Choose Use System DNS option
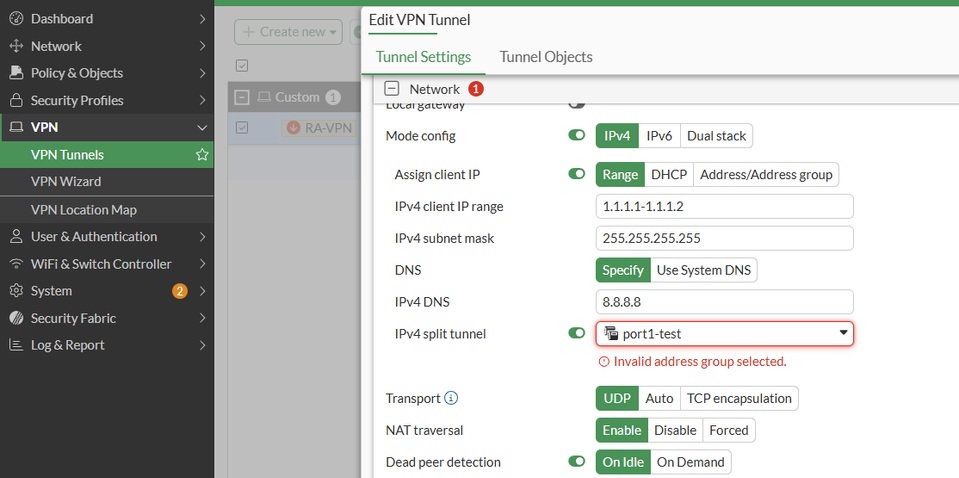Screen dimensions: 959x478 [x=705, y=270]
